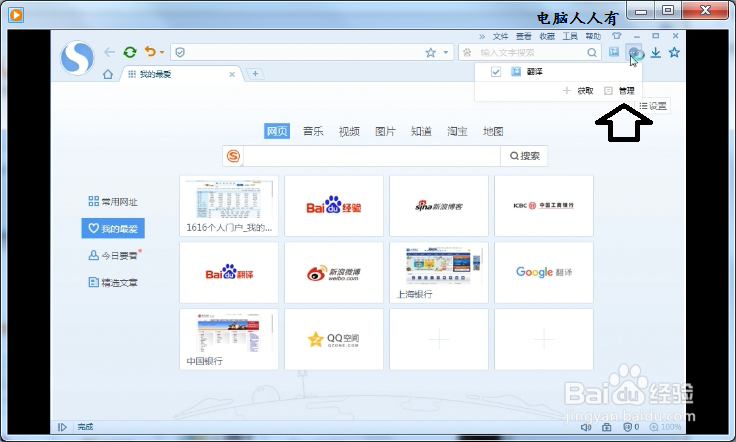Select the 图片 search category

385,131
